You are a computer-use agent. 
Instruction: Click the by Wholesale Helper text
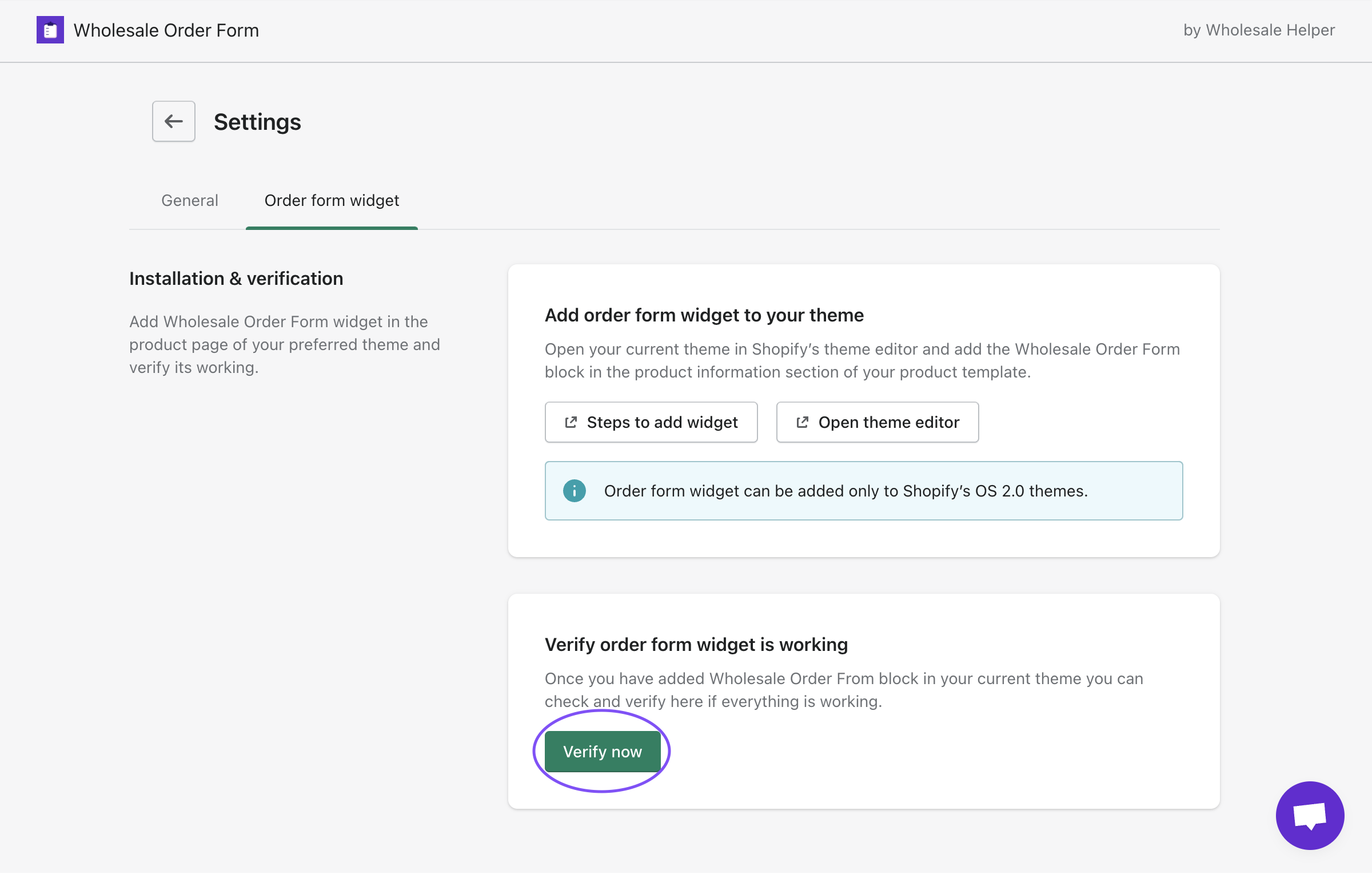pos(1259,30)
